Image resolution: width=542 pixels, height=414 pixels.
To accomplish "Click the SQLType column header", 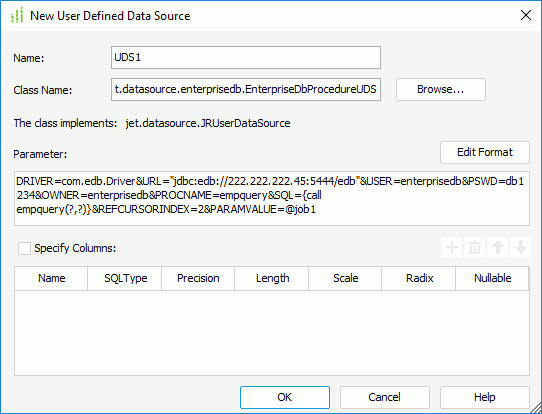I will coord(125,278).
